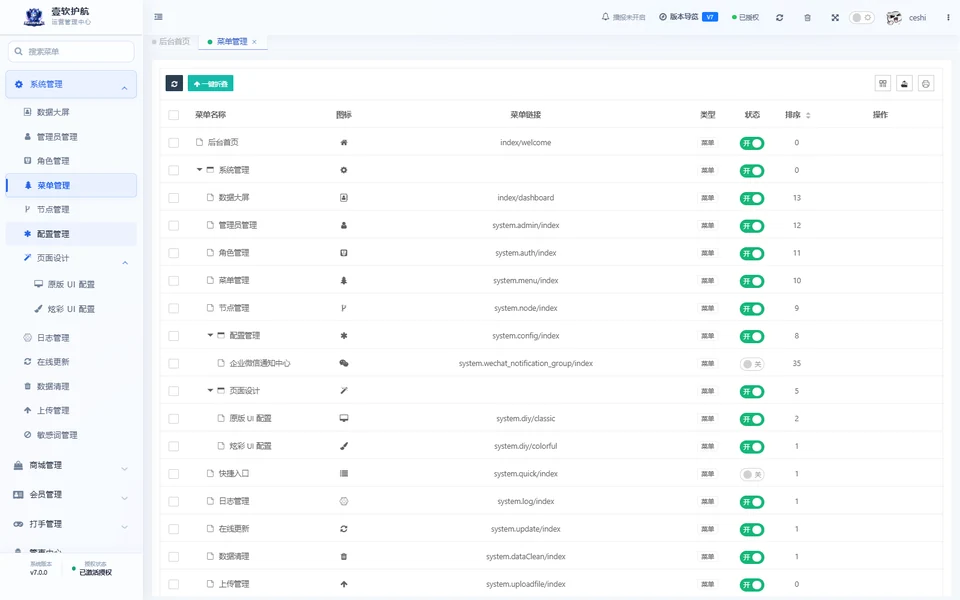This screenshot has width=960, height=600.
Task: Enable status switch for 企业微信通知中心 row
Action: coord(752,364)
